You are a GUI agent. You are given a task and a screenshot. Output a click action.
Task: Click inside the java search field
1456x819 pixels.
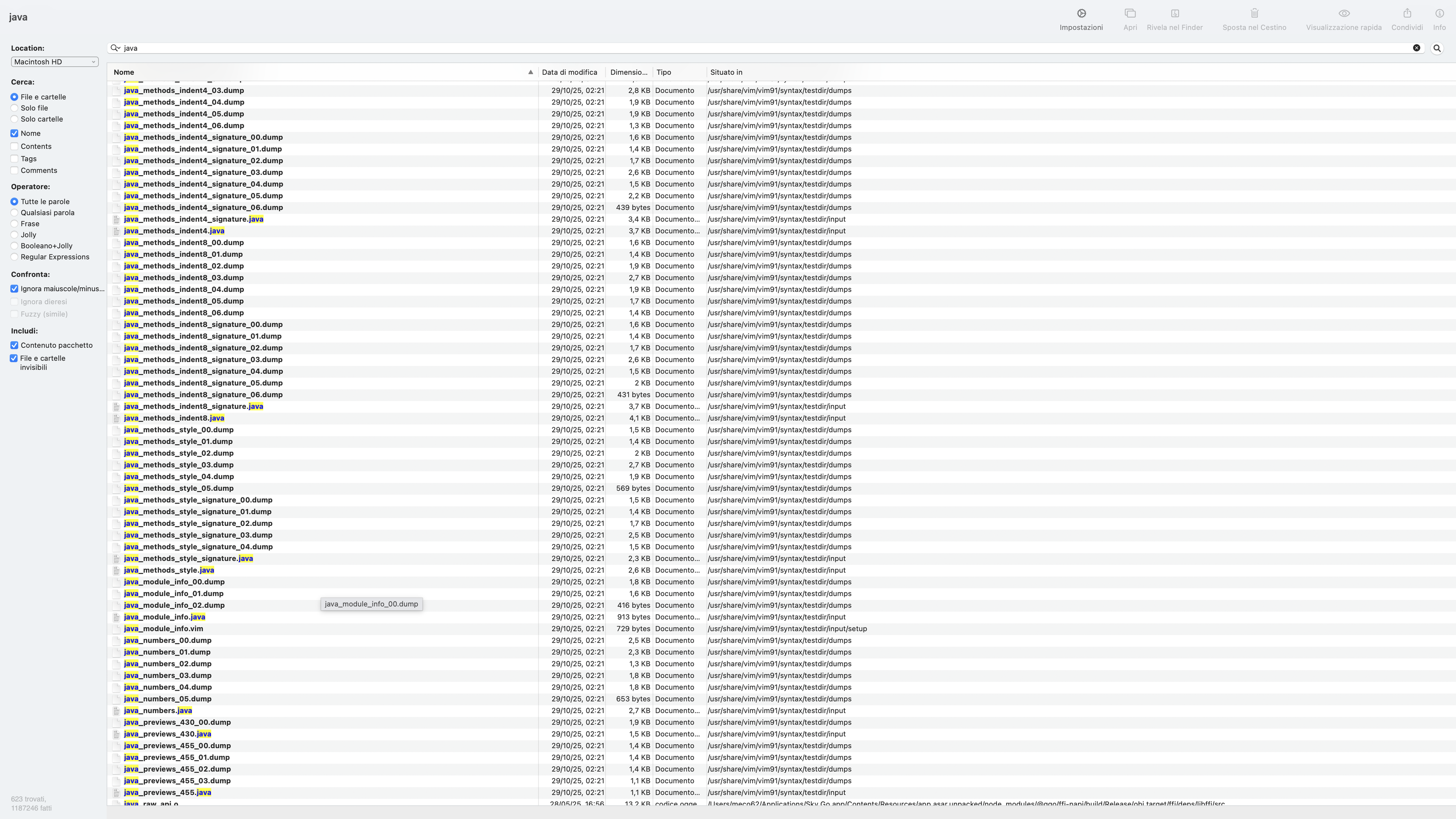[x=735, y=48]
